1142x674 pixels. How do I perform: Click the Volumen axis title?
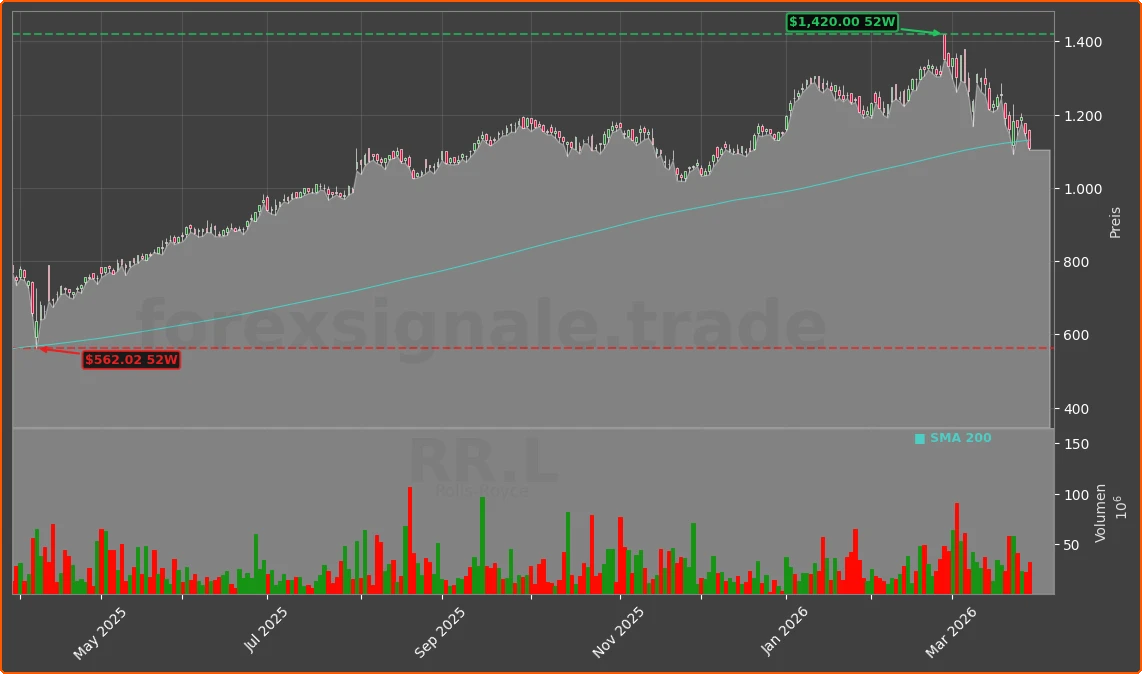[x=1100, y=513]
